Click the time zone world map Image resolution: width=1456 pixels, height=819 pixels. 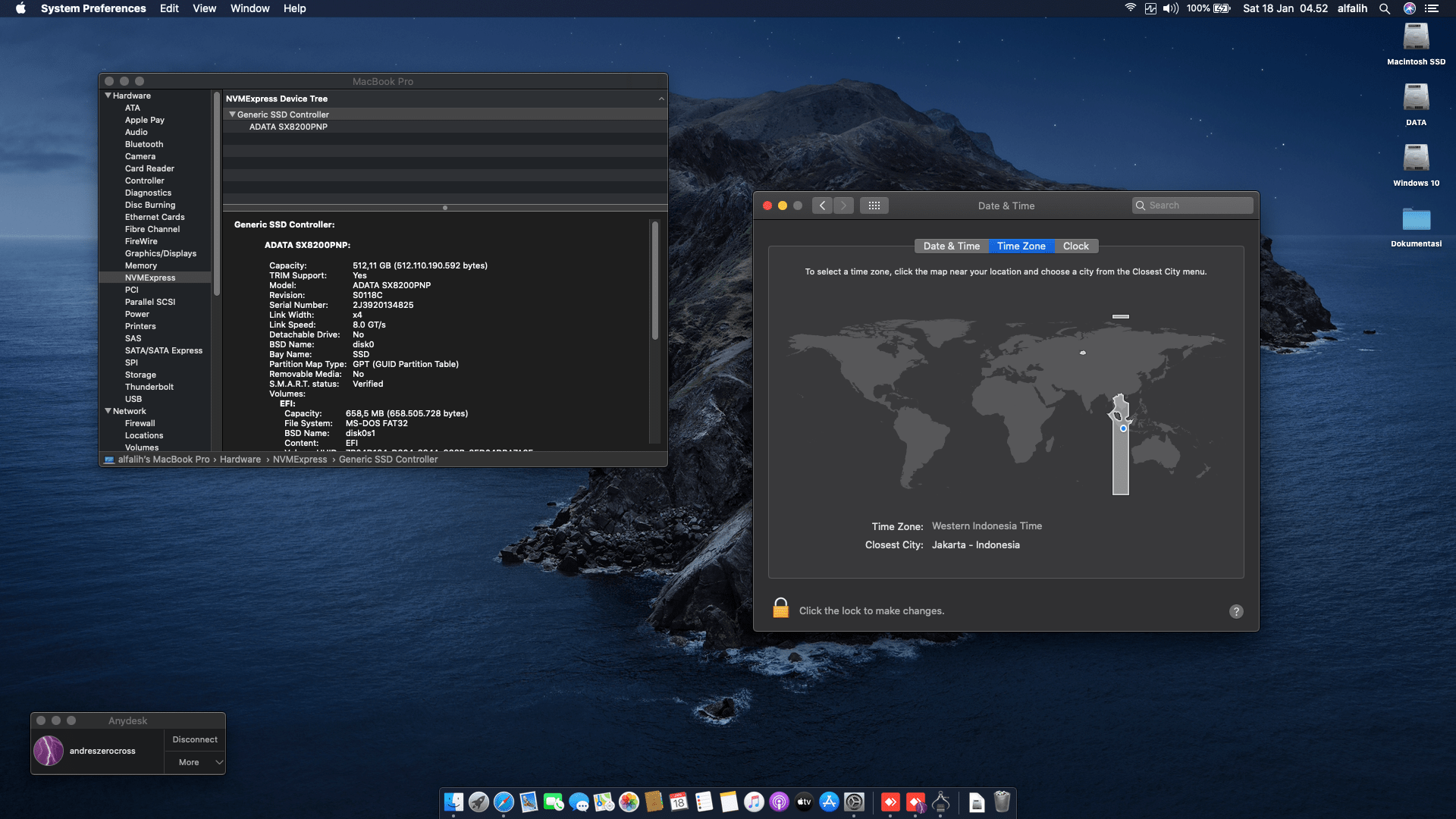click(x=1006, y=405)
